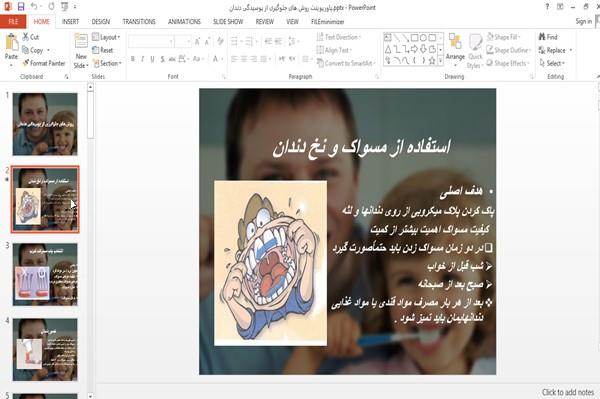Toggle Align Left paragraph

pos(234,59)
